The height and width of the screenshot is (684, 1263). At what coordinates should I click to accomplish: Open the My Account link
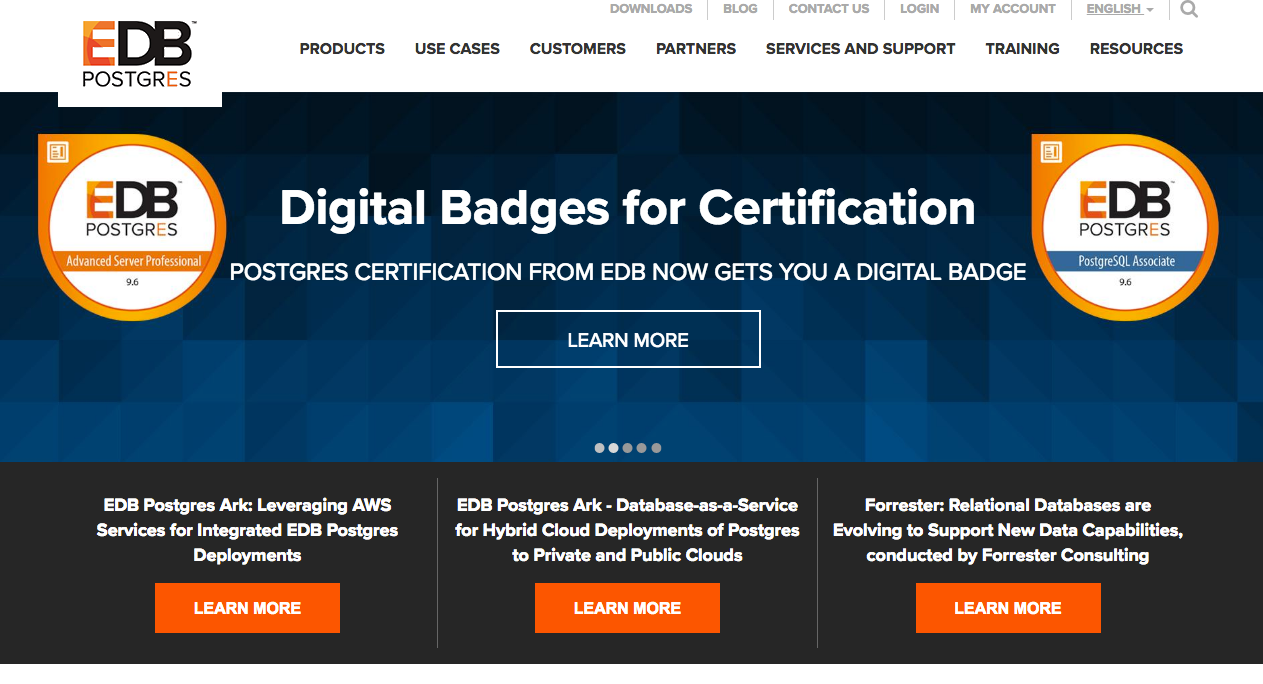click(x=1013, y=9)
